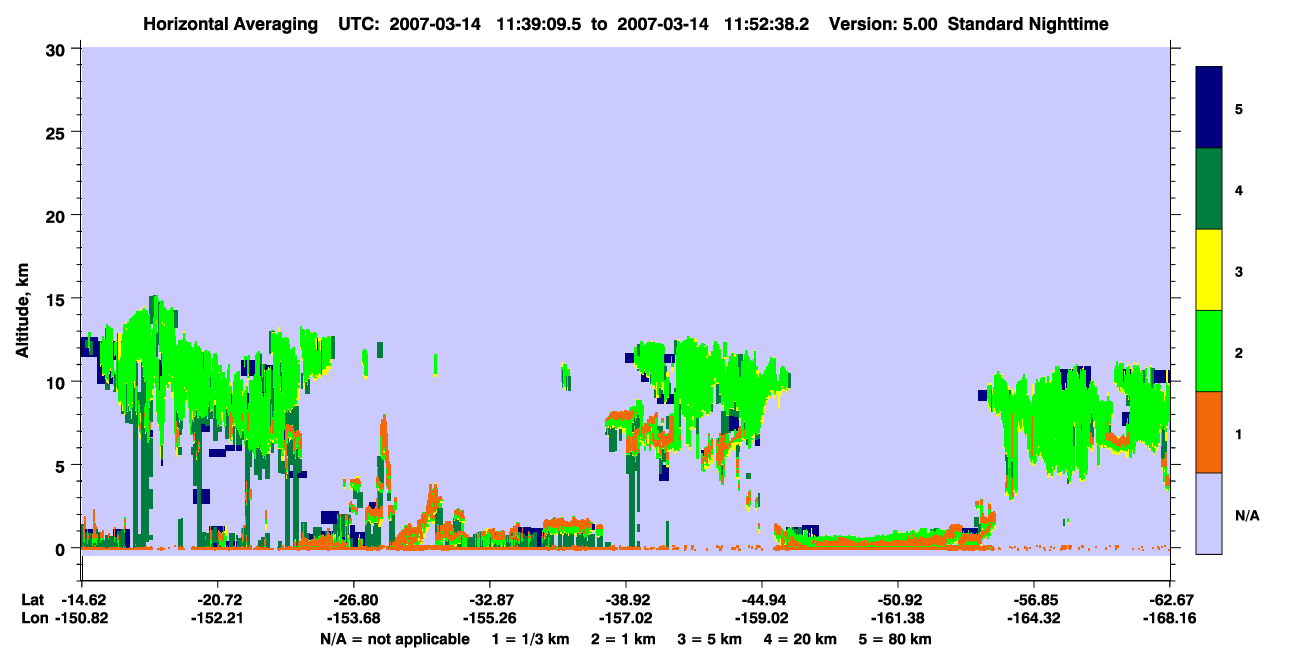The height and width of the screenshot is (667, 1300).
Task: Click the '3 = 5 km' legend entry
Action: [710, 638]
